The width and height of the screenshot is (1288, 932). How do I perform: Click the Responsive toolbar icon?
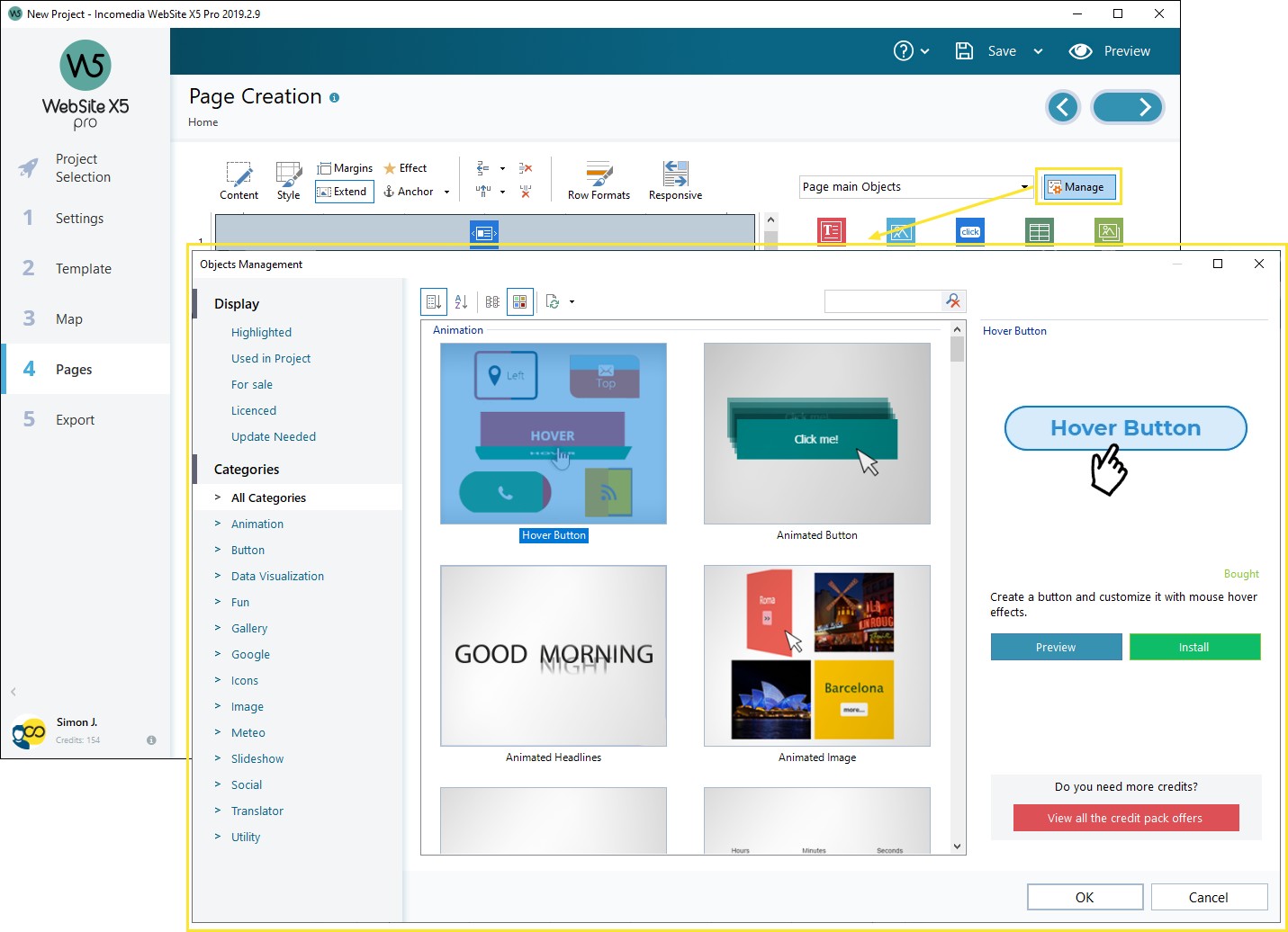674,179
